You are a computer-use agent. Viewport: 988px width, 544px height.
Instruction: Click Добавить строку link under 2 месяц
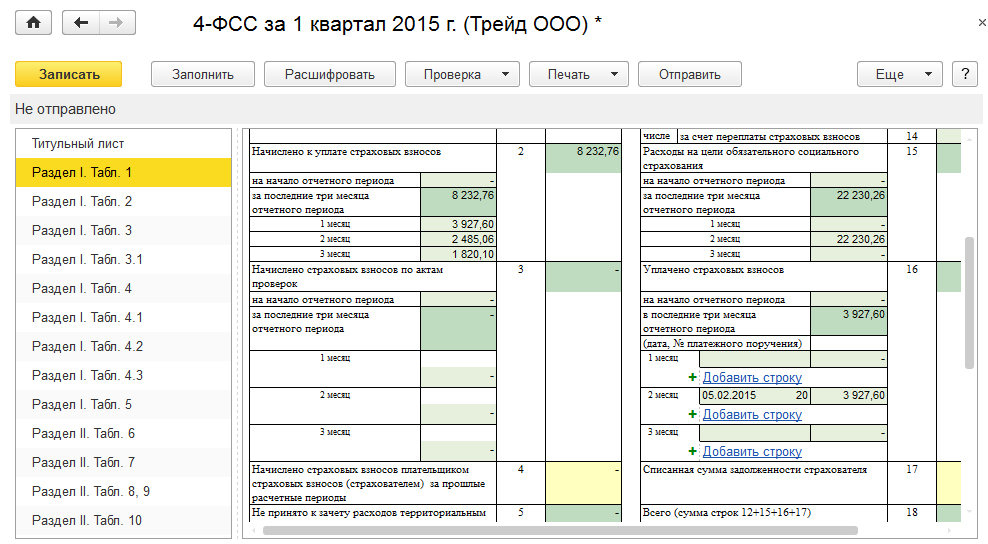click(x=752, y=414)
